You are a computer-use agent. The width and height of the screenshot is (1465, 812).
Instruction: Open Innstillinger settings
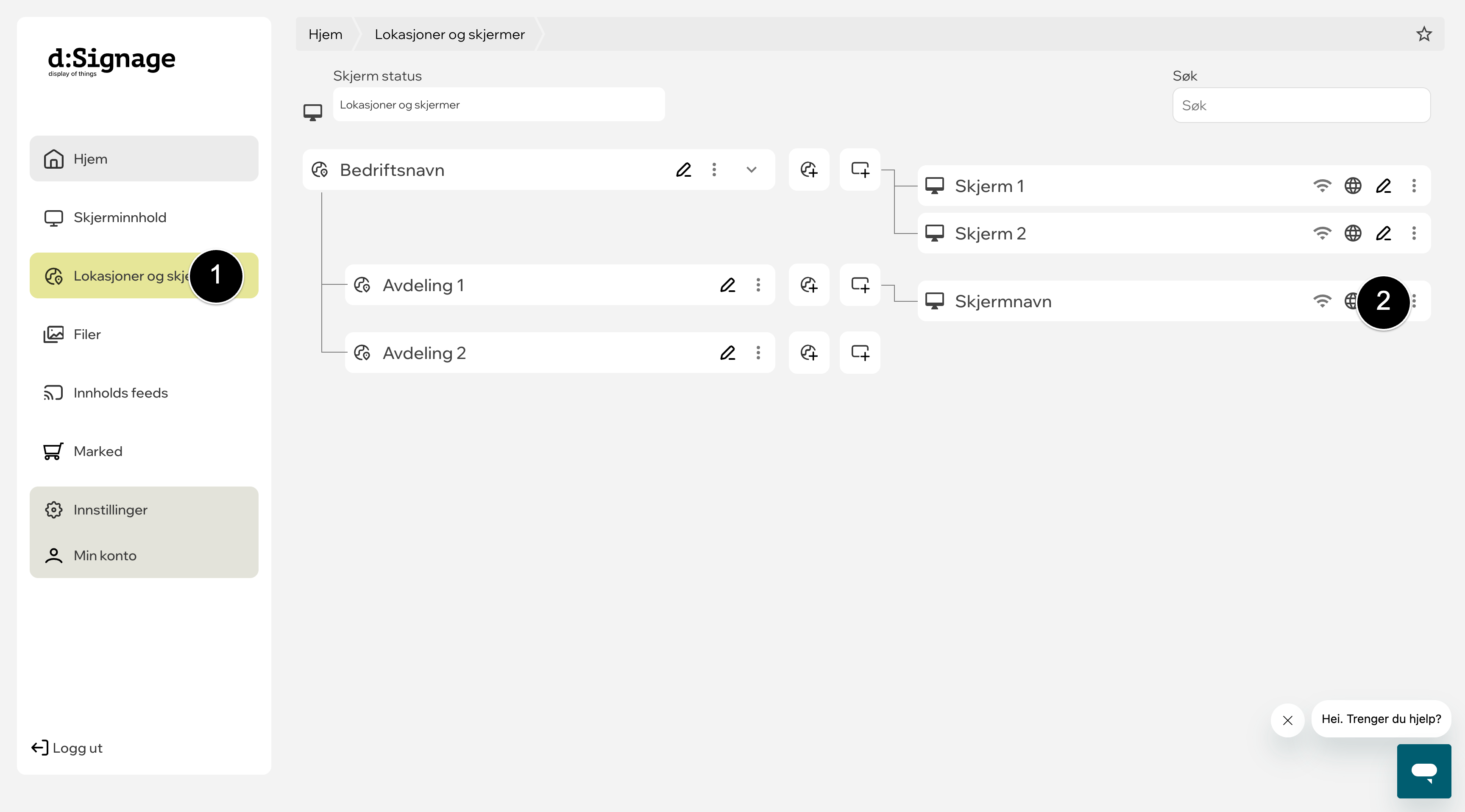(144, 510)
